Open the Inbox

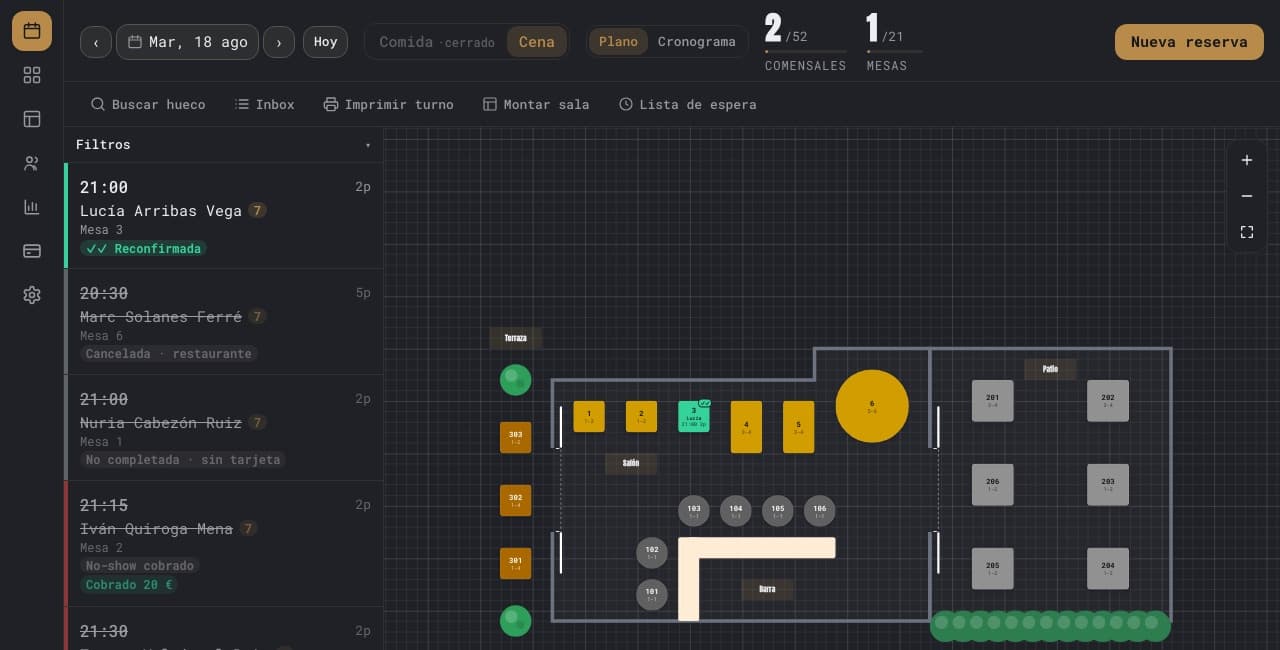[265, 104]
